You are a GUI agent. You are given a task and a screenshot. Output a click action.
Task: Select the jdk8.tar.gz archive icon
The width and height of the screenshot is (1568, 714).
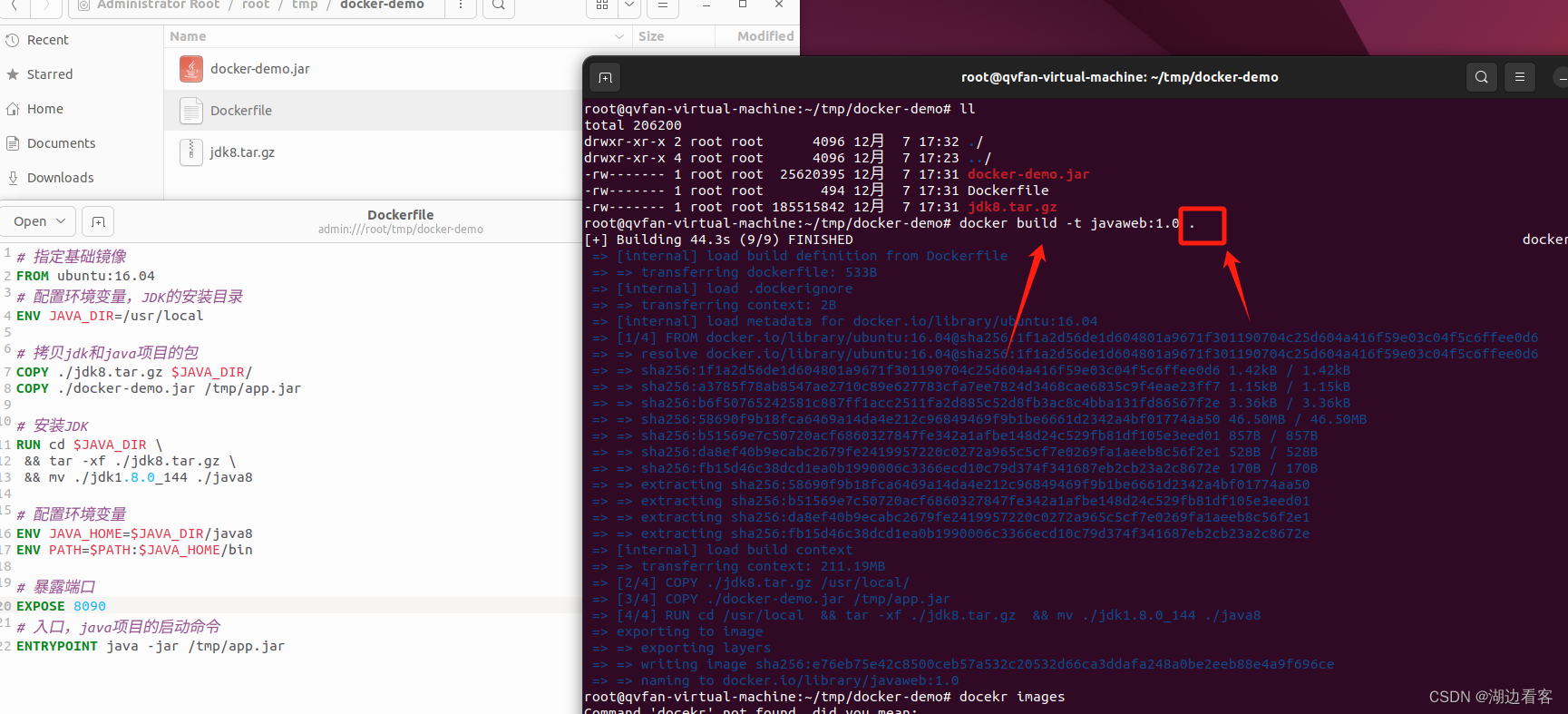click(x=190, y=152)
